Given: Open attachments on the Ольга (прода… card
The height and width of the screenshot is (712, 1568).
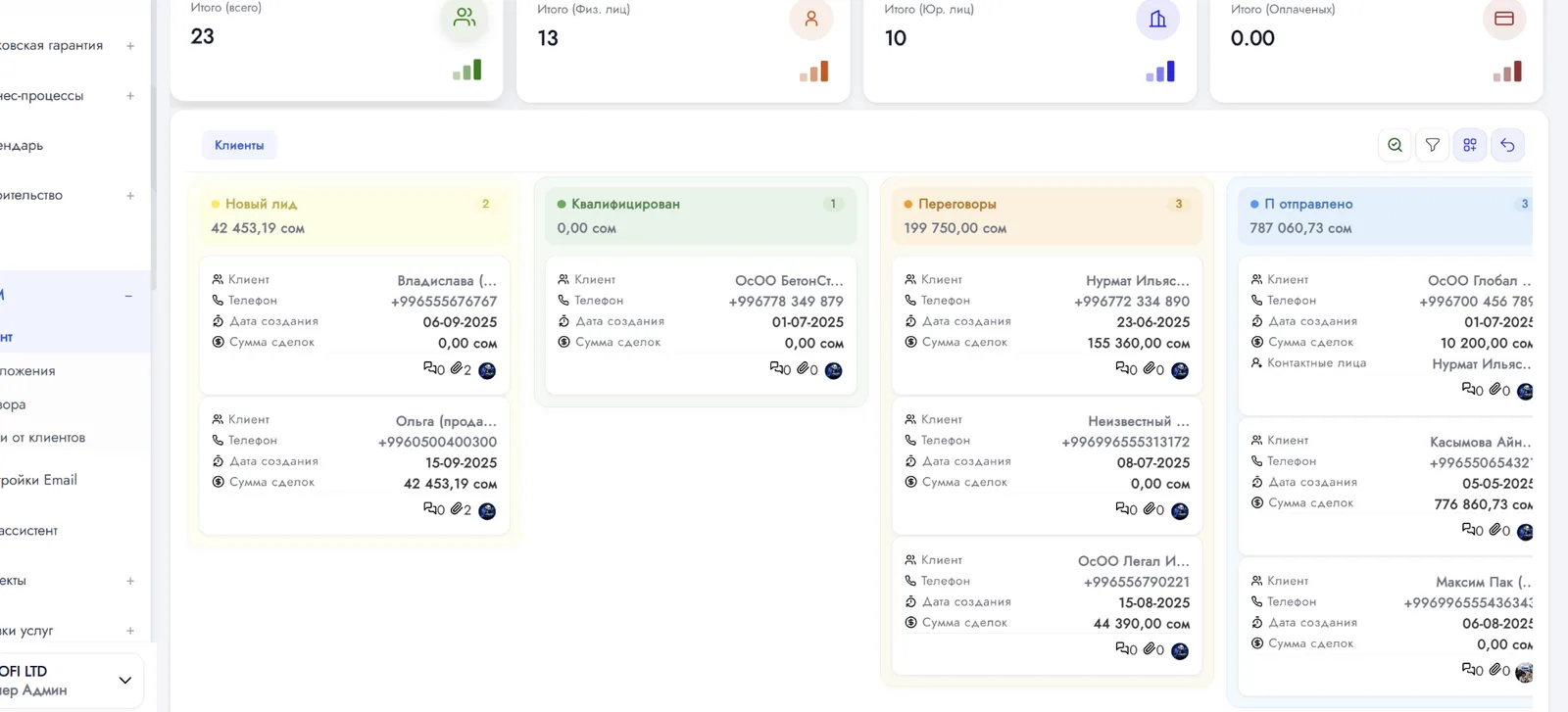Looking at the screenshot, I should 461,509.
